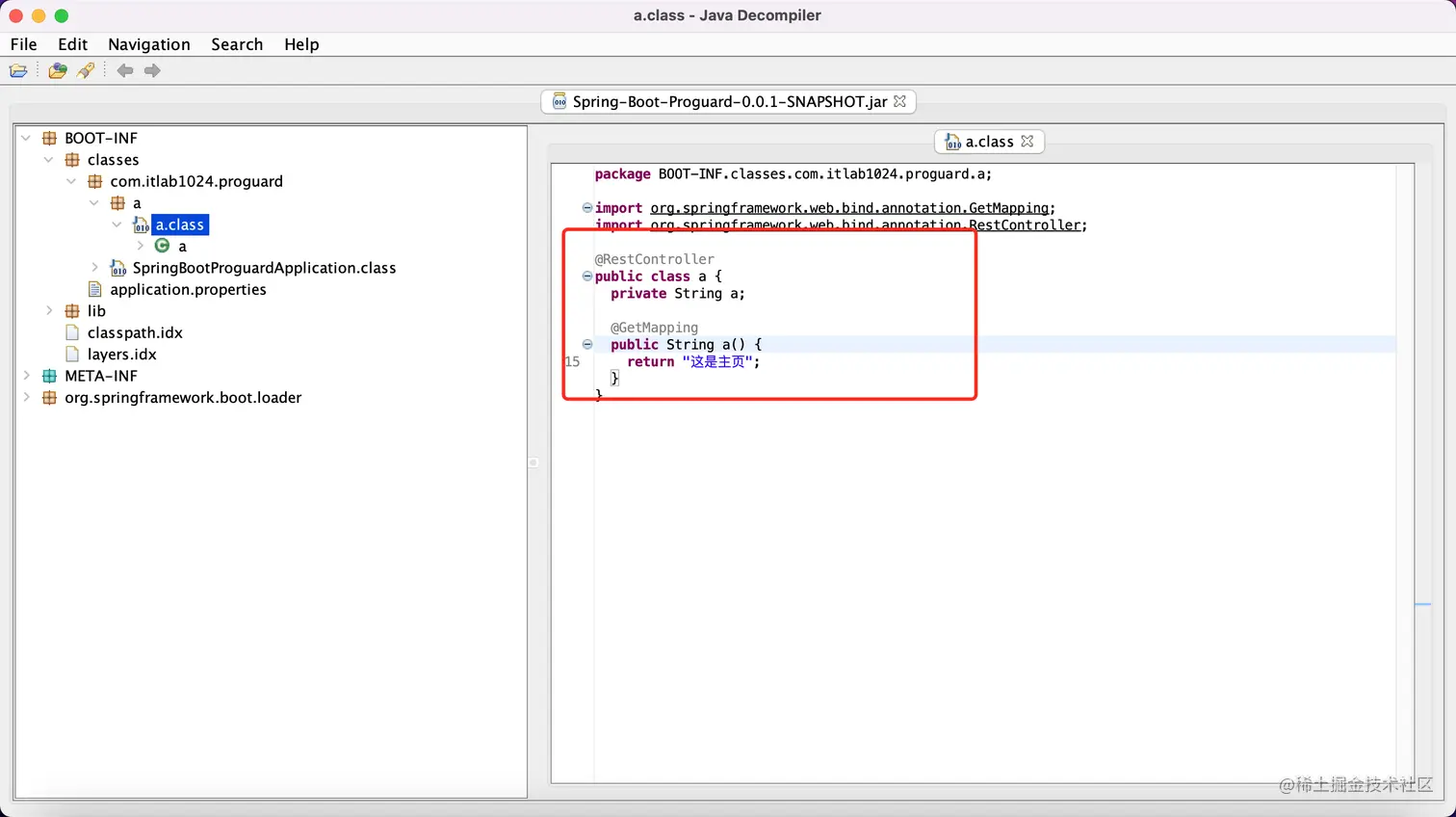Image resolution: width=1456 pixels, height=817 pixels.
Task: Fold the import block in code
Action: point(587,208)
